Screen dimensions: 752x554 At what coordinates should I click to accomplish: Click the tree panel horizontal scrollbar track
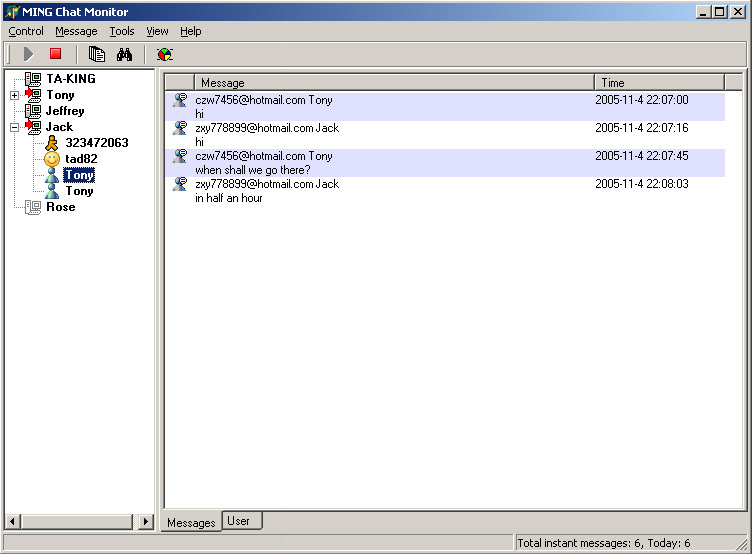[77, 521]
